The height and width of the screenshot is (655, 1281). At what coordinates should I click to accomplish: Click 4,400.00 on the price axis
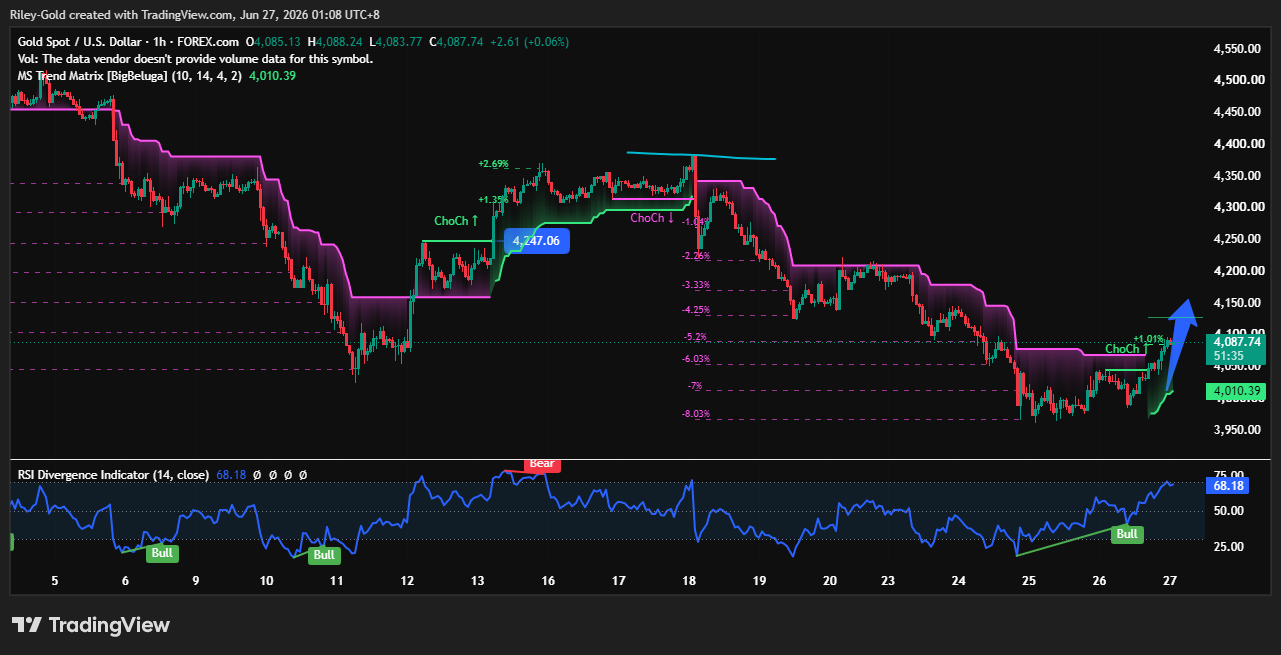pos(1235,144)
